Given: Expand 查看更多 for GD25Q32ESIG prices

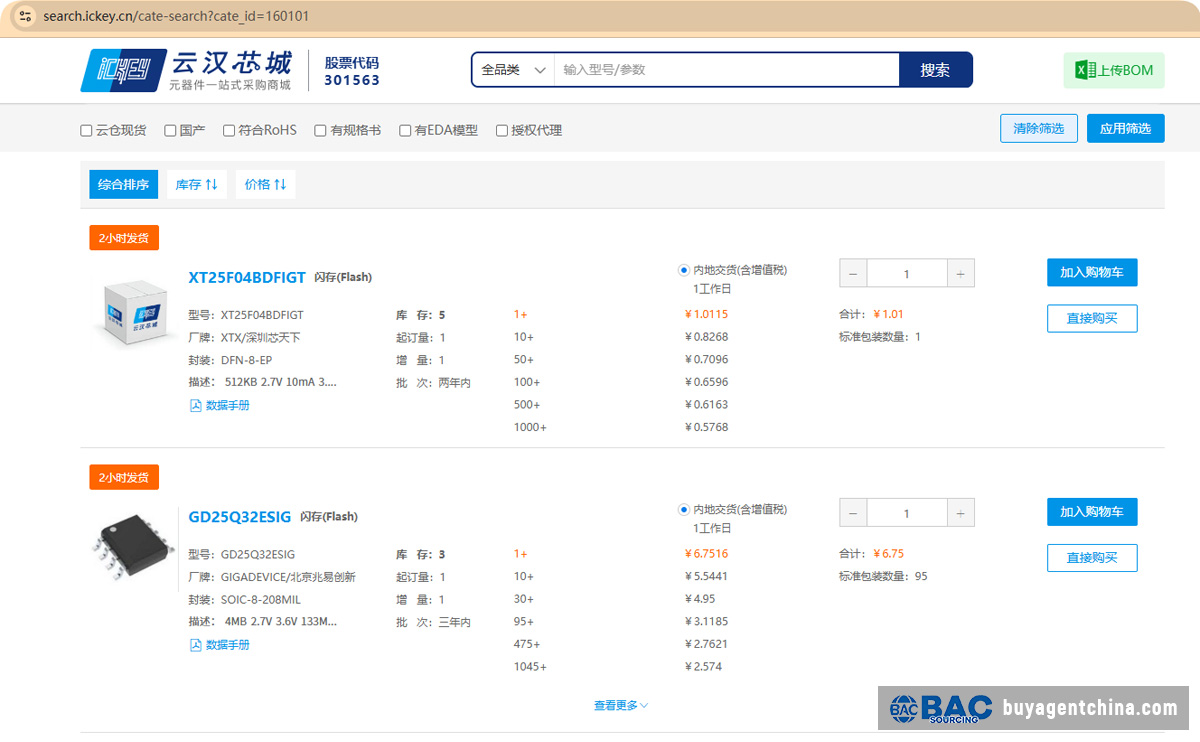Looking at the screenshot, I should [621, 705].
